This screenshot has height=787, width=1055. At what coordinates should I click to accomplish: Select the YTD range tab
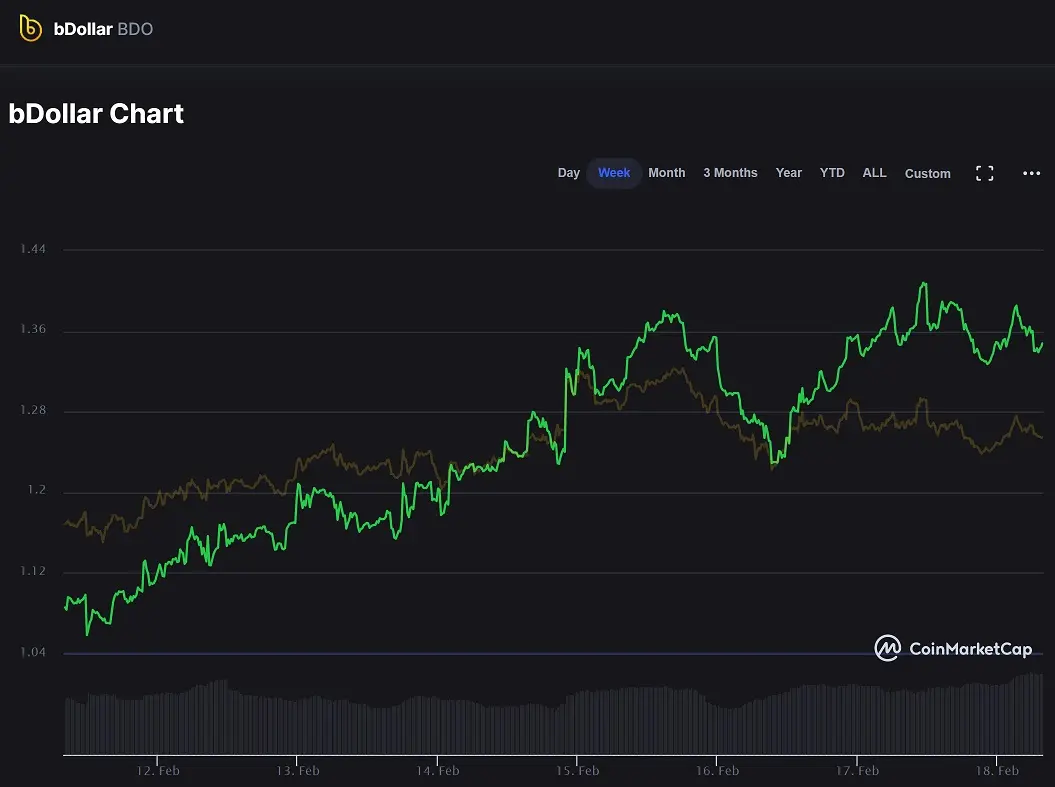pos(832,173)
